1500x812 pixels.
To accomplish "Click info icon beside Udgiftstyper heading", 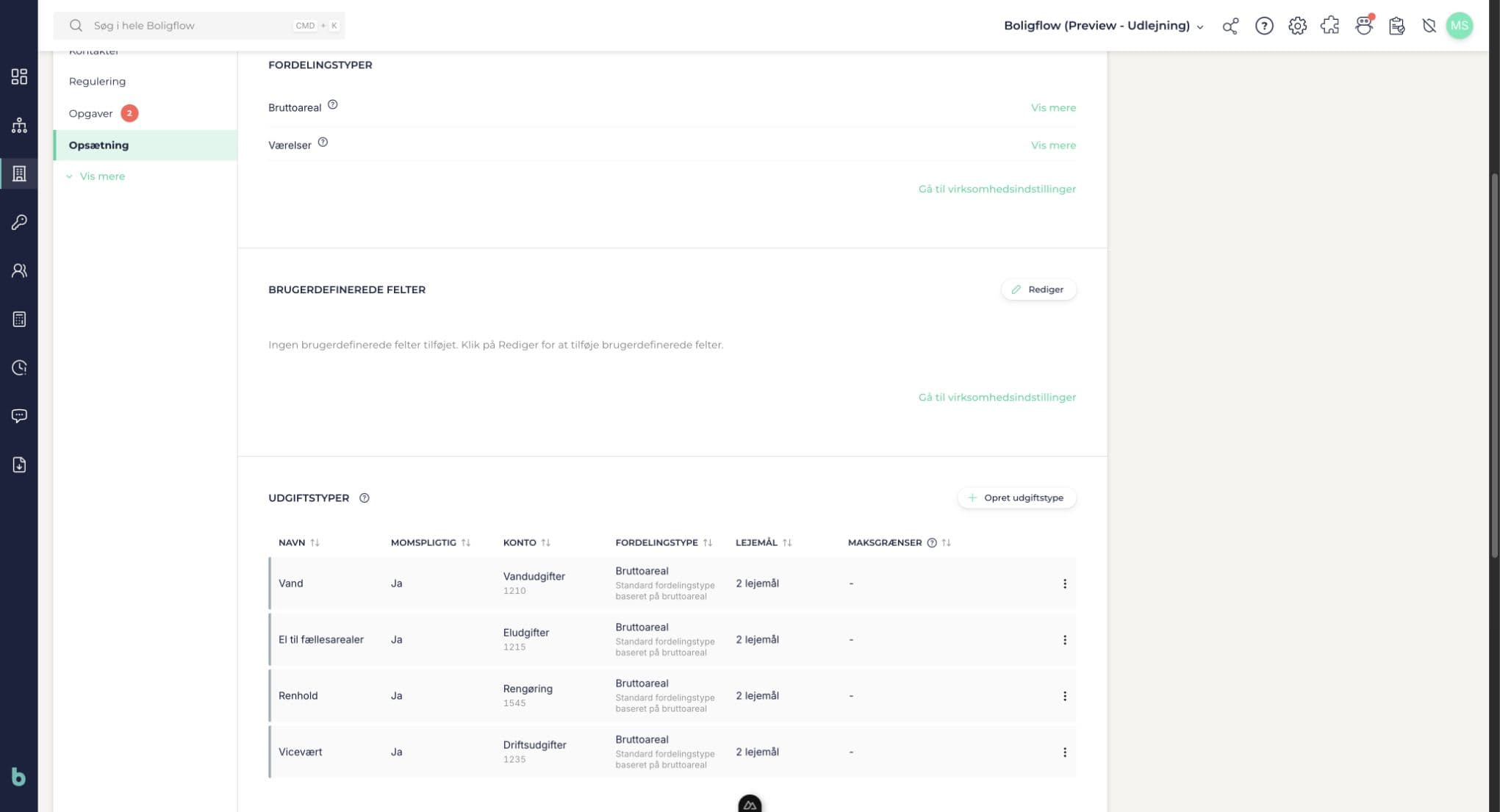I will pyautogui.click(x=364, y=497).
